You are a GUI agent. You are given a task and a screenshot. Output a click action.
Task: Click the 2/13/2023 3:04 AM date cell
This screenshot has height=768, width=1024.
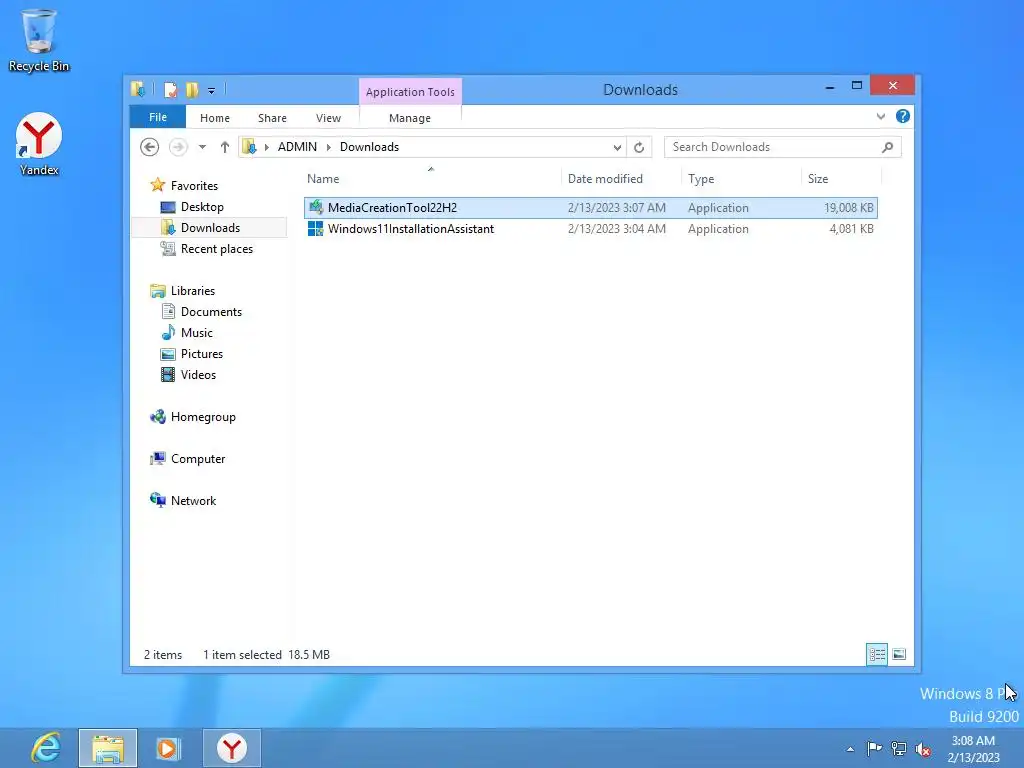[616, 229]
